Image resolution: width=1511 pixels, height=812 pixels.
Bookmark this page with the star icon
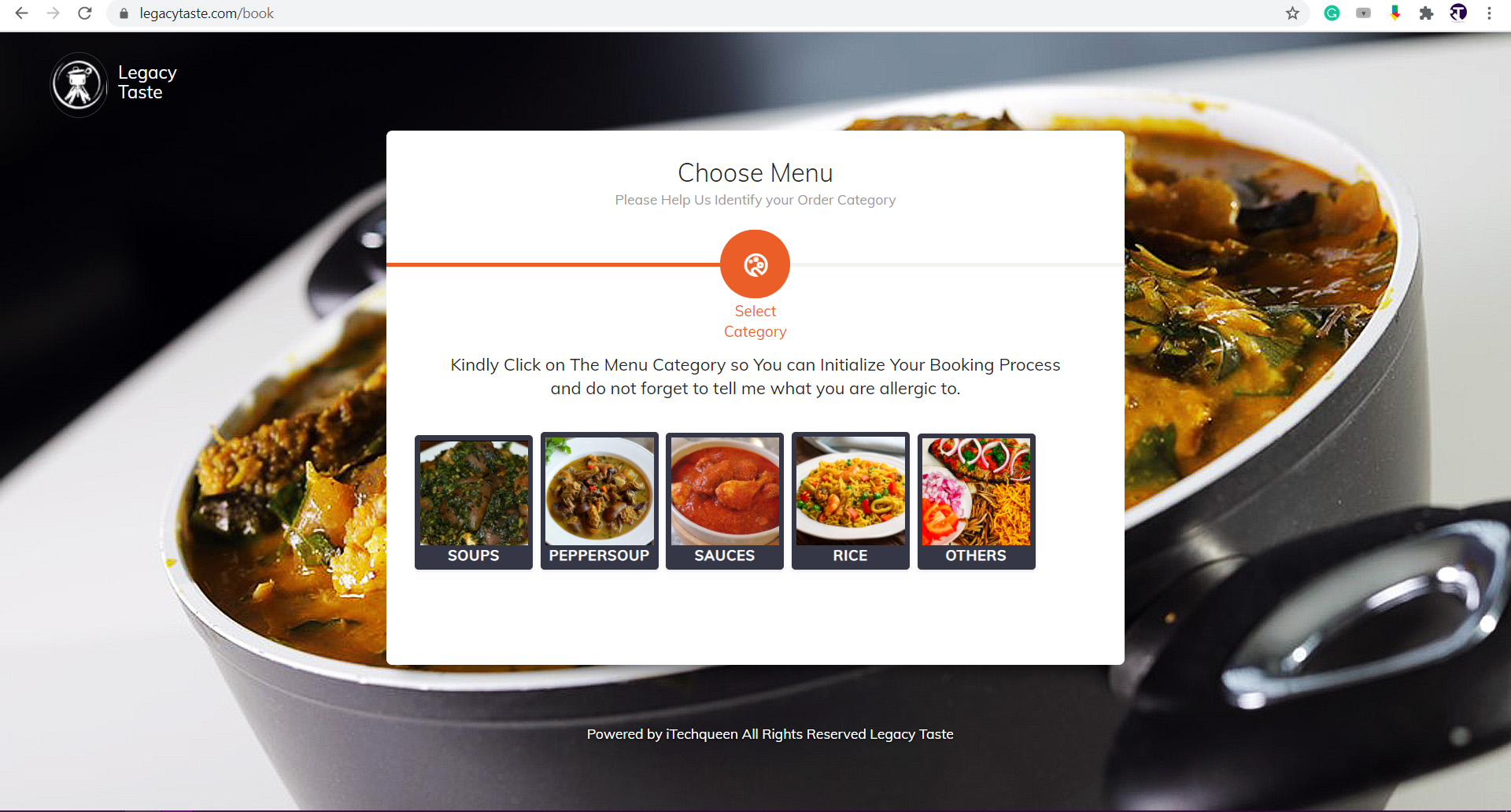coord(1292,13)
